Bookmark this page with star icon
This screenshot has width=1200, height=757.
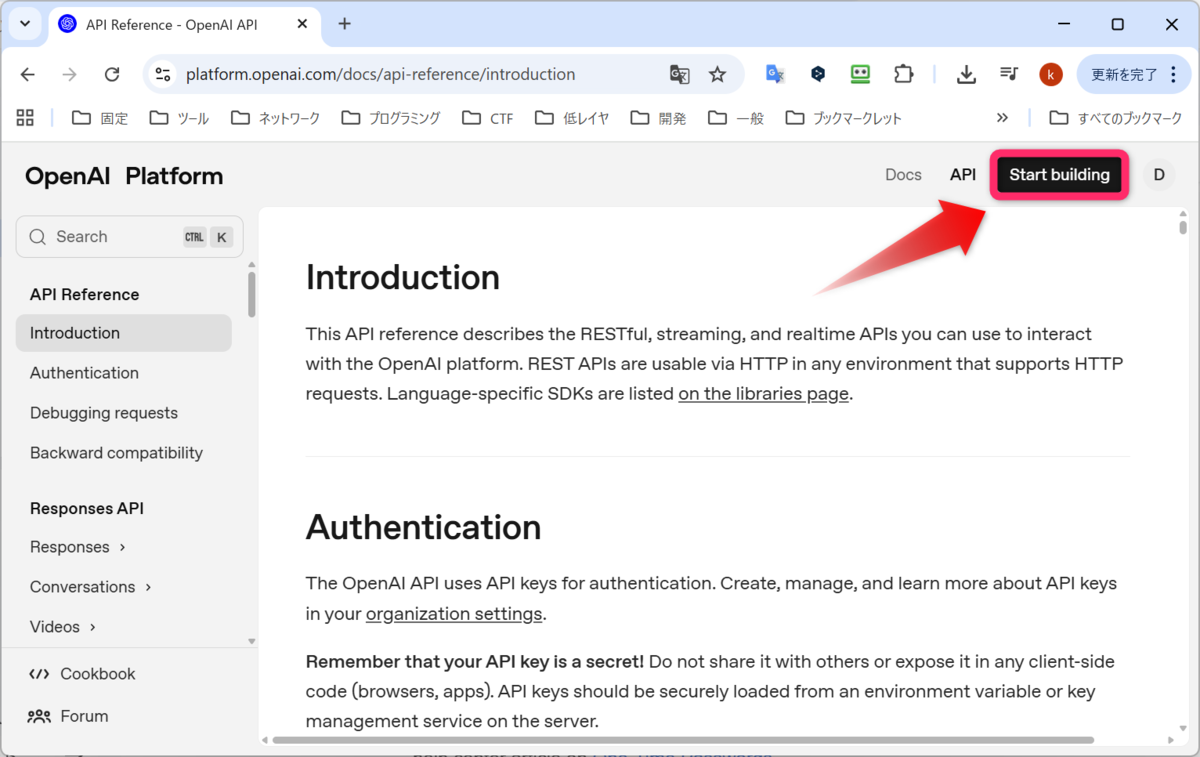click(x=717, y=74)
